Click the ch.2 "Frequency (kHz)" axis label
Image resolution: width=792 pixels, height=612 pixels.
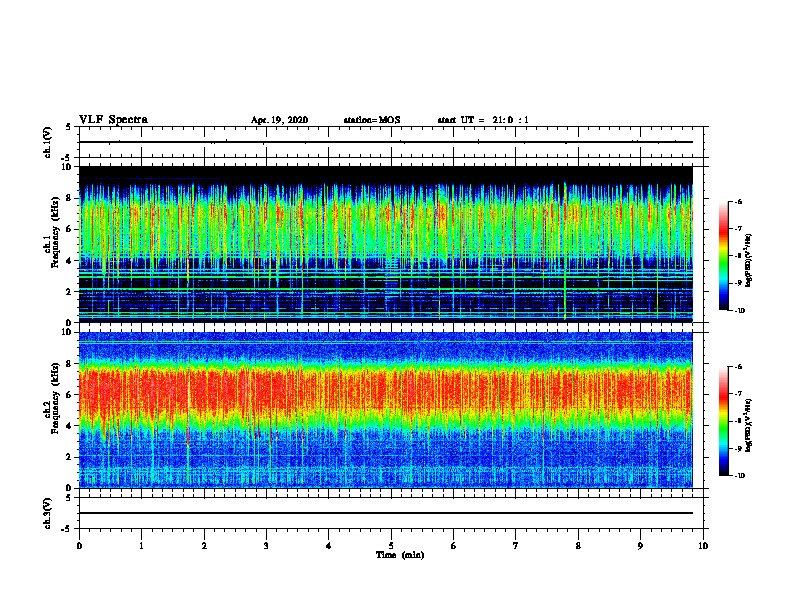tap(55, 398)
